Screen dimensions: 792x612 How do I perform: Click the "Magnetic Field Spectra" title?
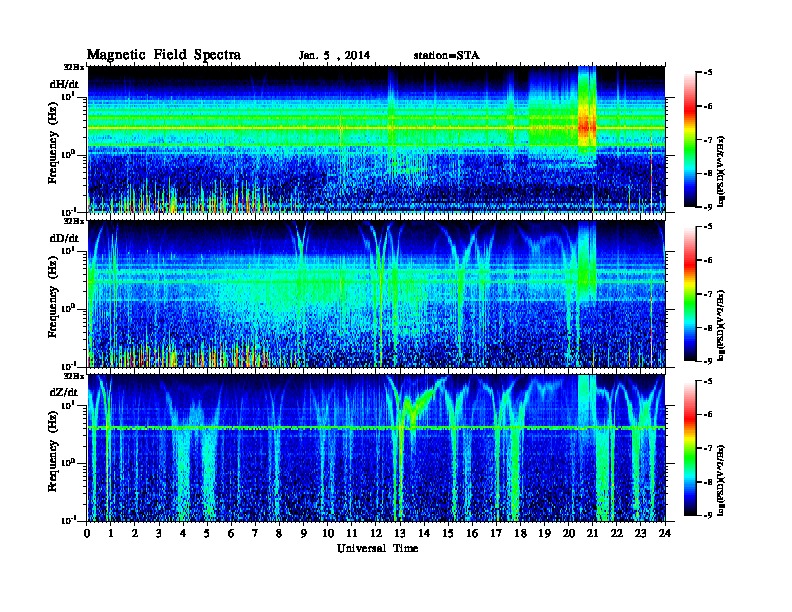click(x=164, y=55)
